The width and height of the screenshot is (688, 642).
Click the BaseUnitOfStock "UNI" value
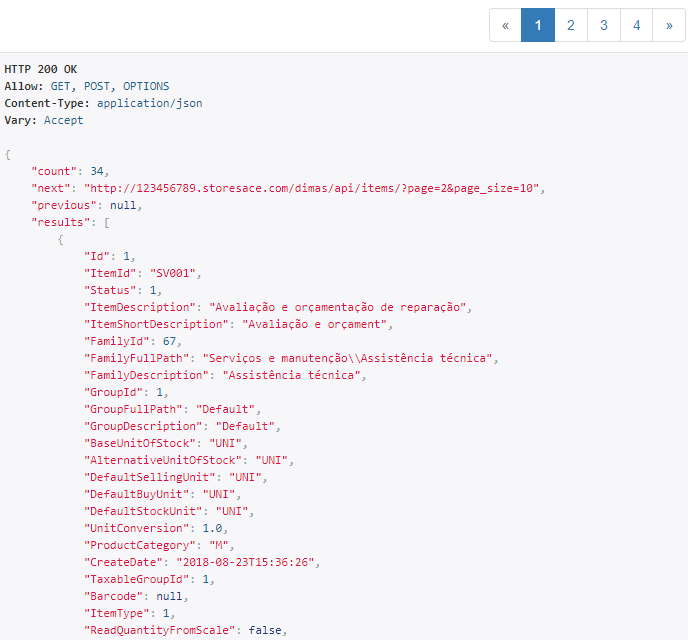tap(226, 443)
